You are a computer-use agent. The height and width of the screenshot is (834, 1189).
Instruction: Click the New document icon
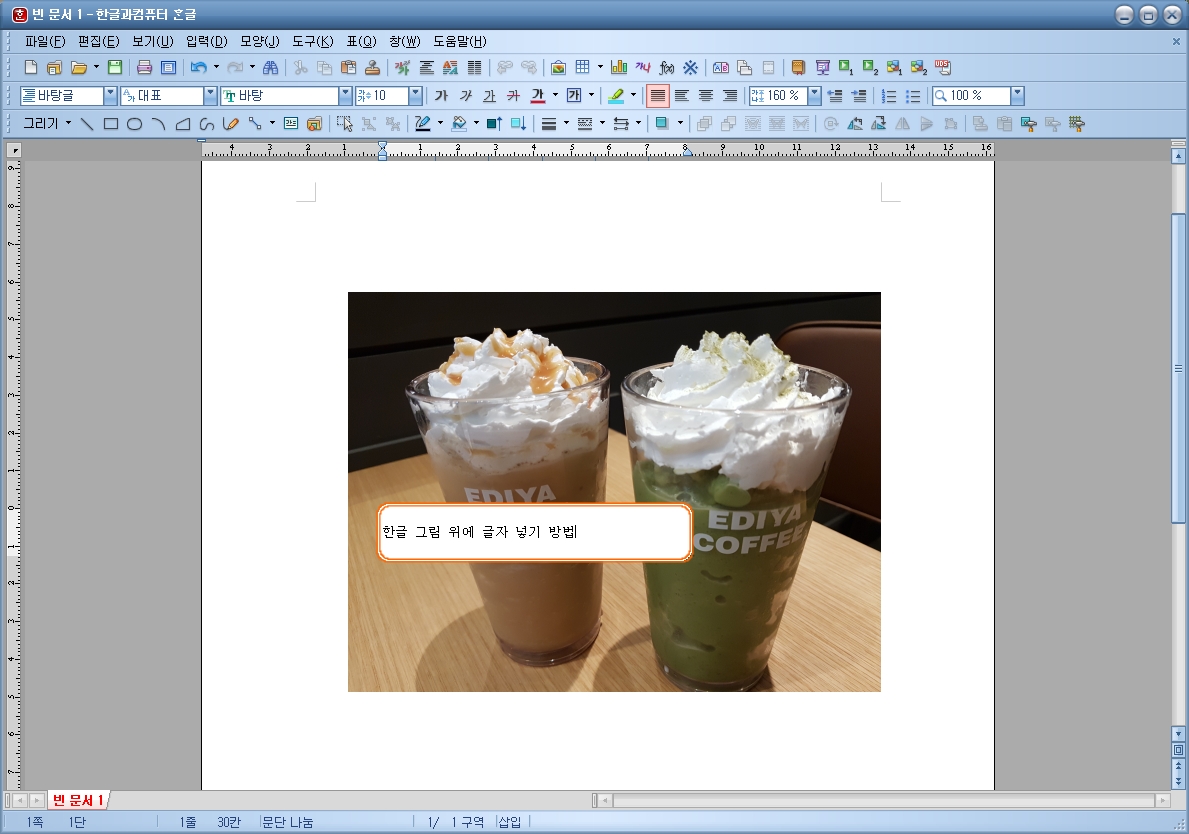[30, 67]
